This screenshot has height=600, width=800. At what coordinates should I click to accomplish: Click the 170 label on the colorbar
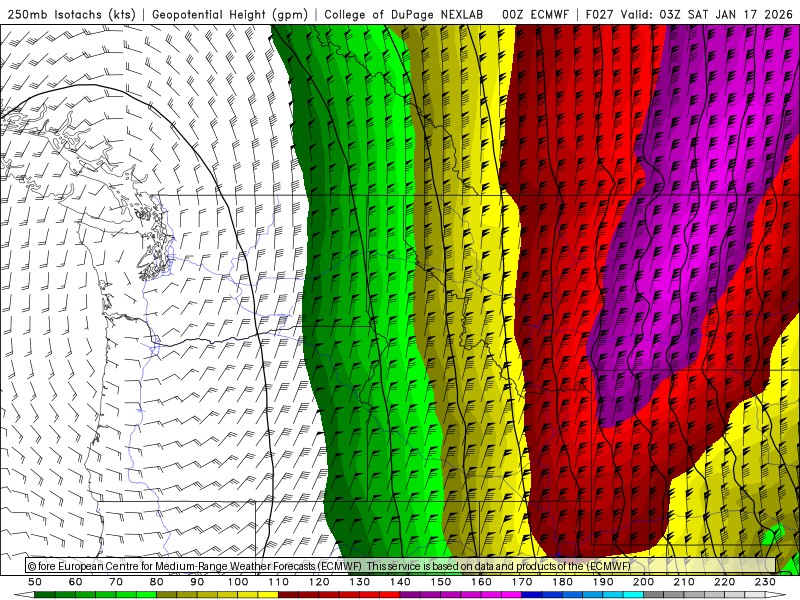point(522,582)
